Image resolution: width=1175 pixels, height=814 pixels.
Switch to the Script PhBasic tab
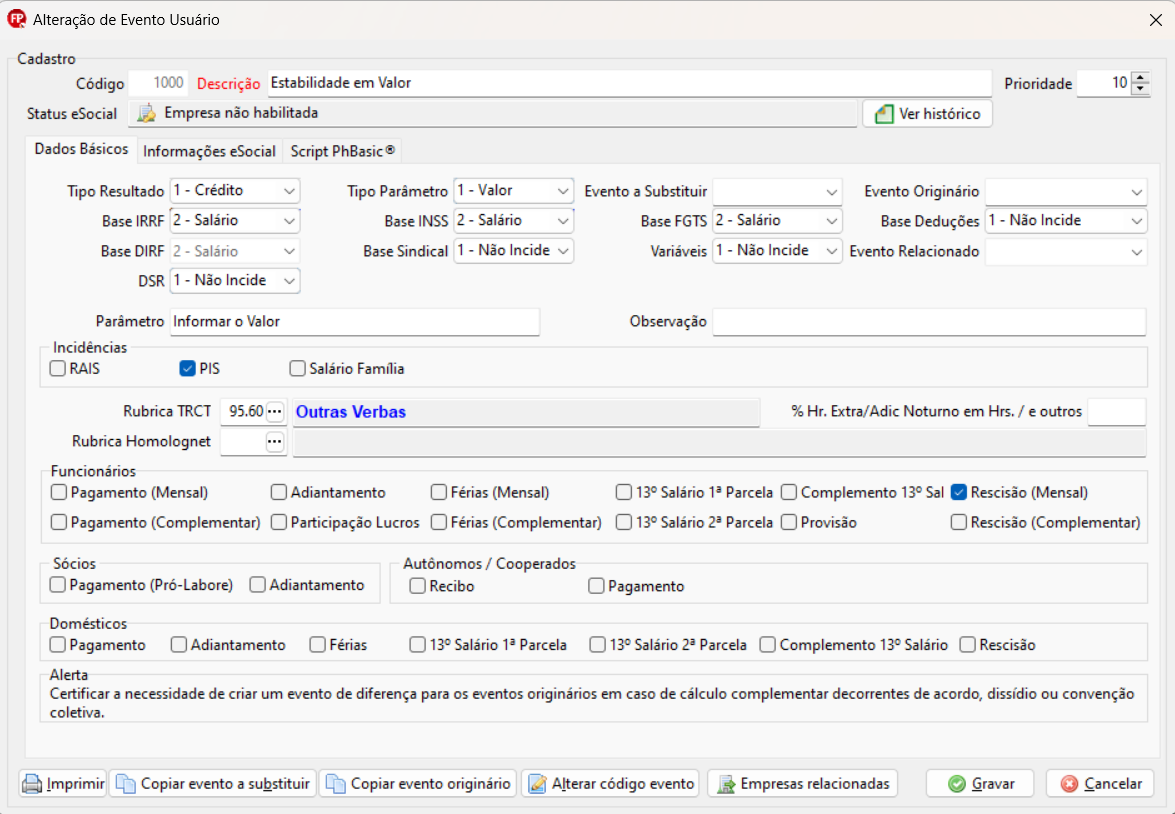pos(342,151)
